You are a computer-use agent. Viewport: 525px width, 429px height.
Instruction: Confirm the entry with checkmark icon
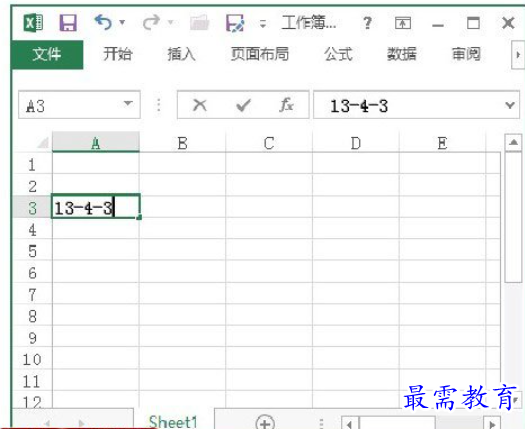tap(243, 105)
